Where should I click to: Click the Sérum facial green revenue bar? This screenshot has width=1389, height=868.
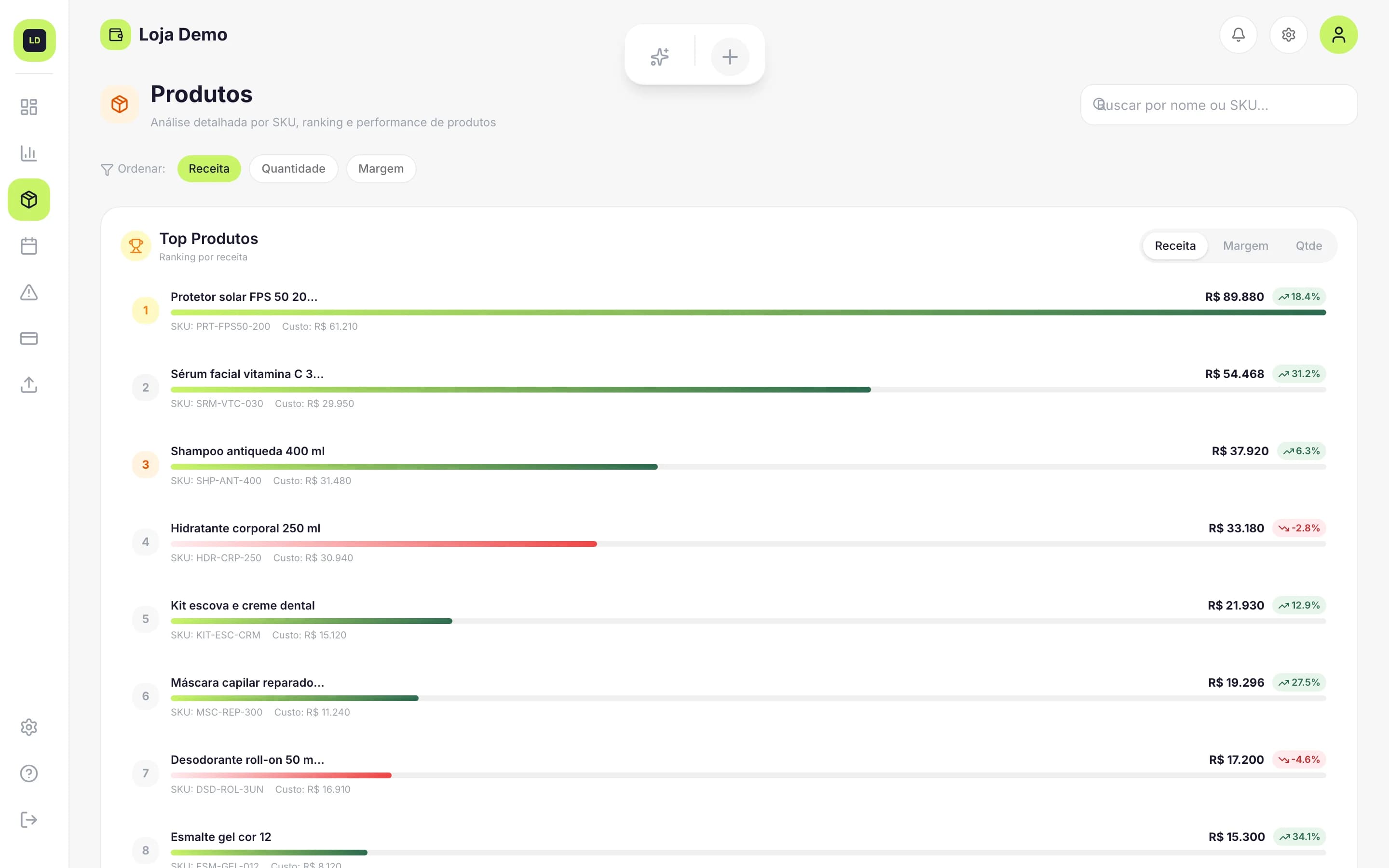click(x=520, y=390)
